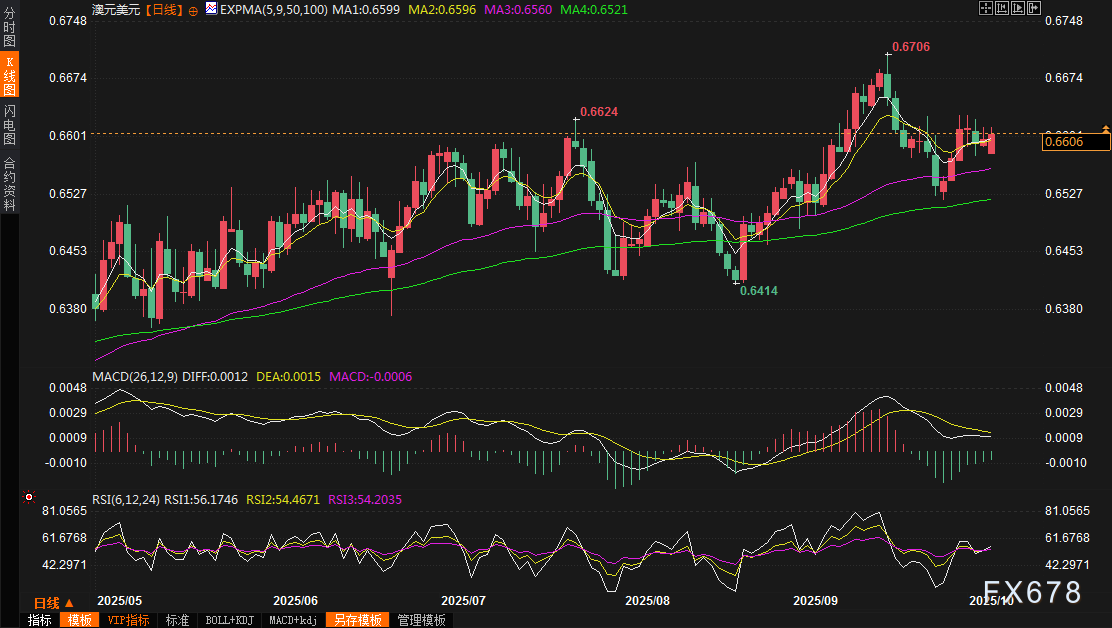
Task: Expand the 日线 period dropdown at bottom
Action: (x=53, y=603)
